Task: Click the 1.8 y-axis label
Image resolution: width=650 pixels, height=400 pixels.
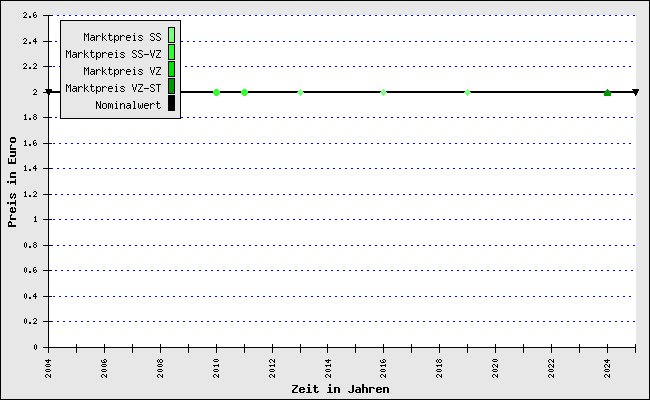Action: 30,117
